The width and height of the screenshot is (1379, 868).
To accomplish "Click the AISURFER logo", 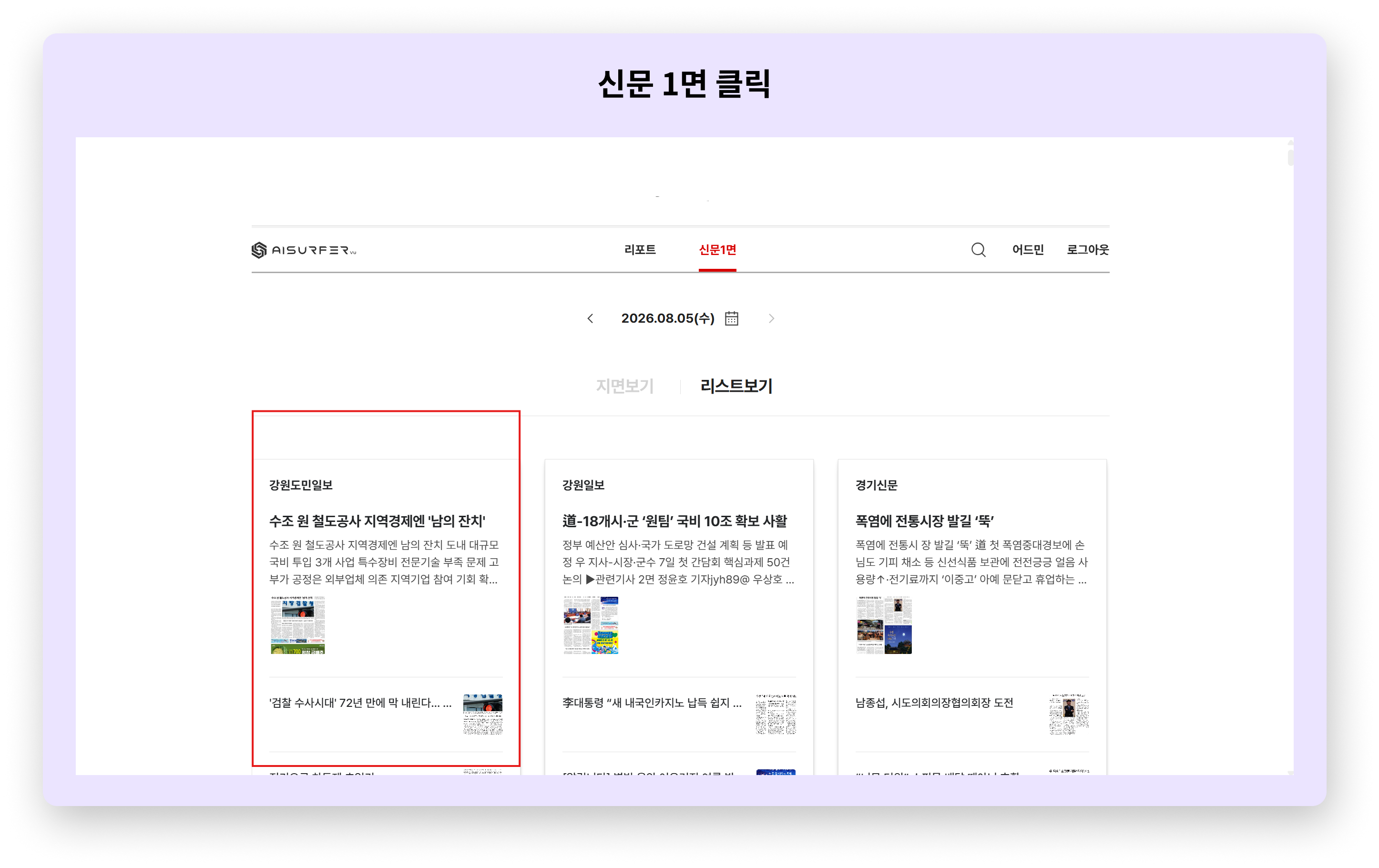I will tap(304, 250).
